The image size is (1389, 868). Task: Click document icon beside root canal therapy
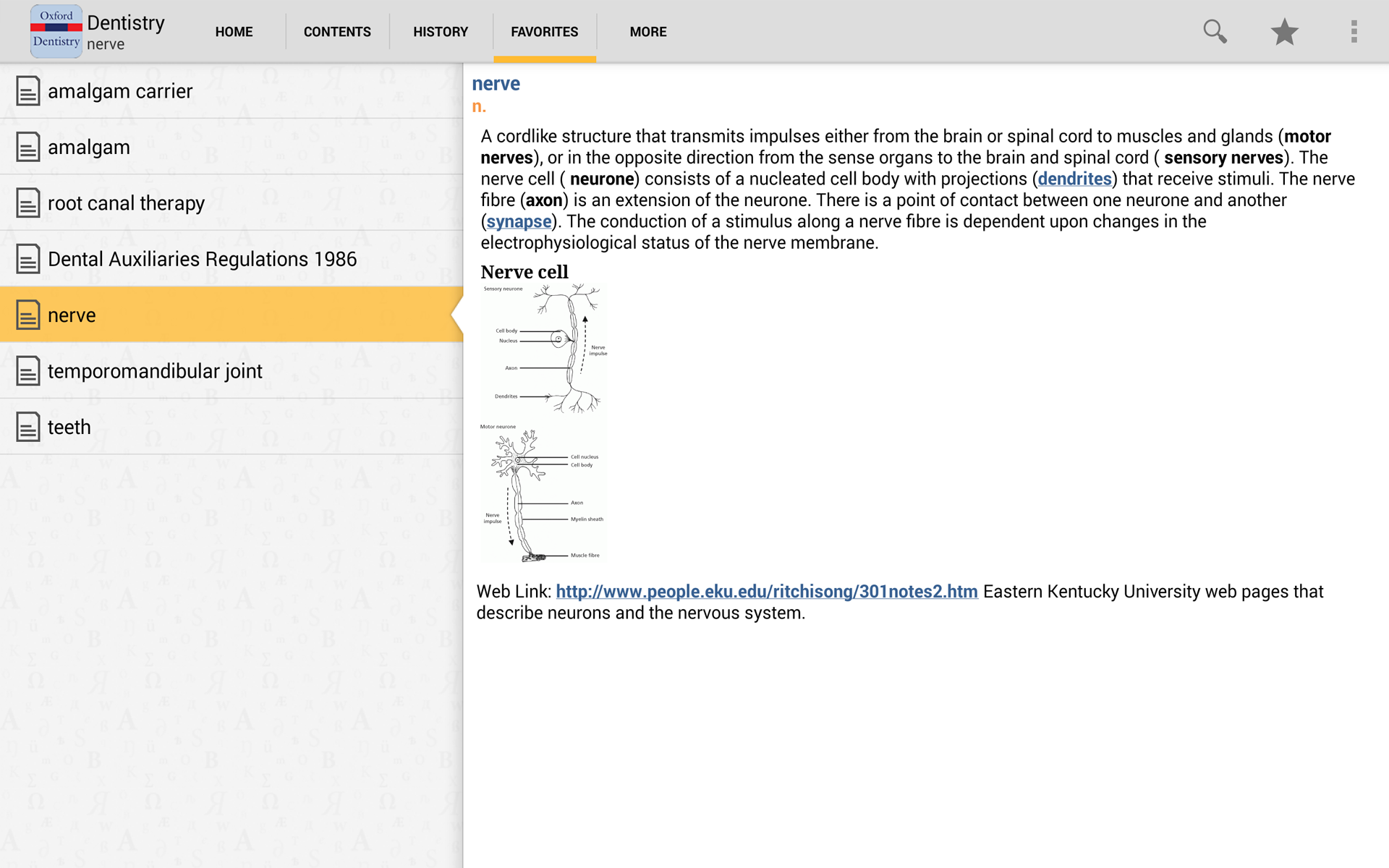(27, 203)
